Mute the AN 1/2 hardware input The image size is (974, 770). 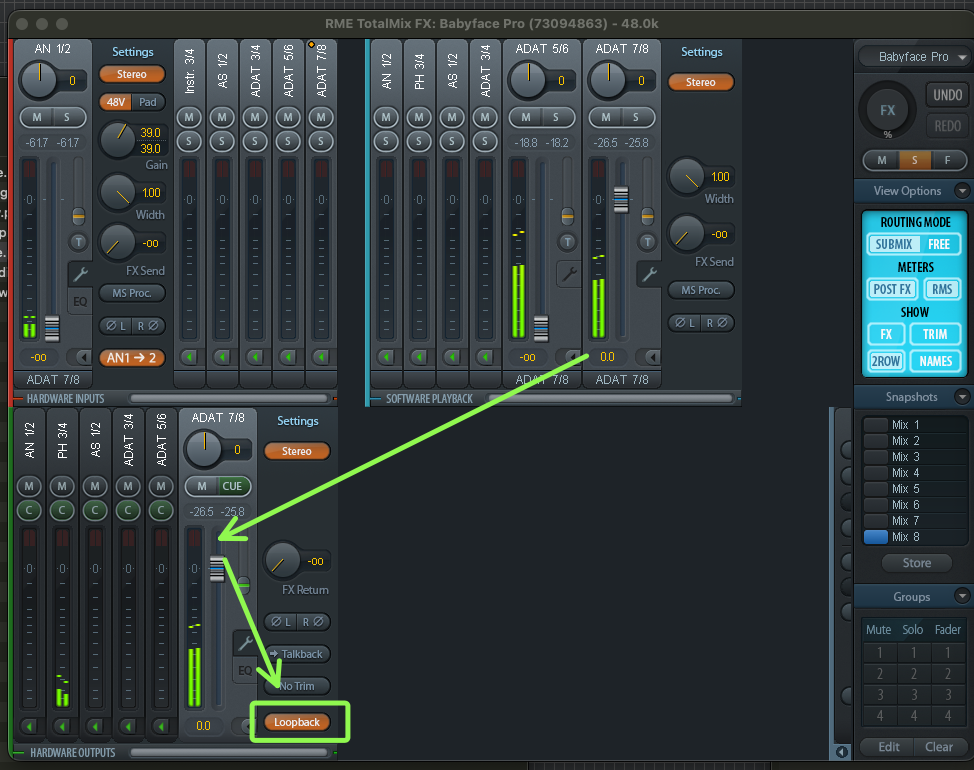point(37,117)
